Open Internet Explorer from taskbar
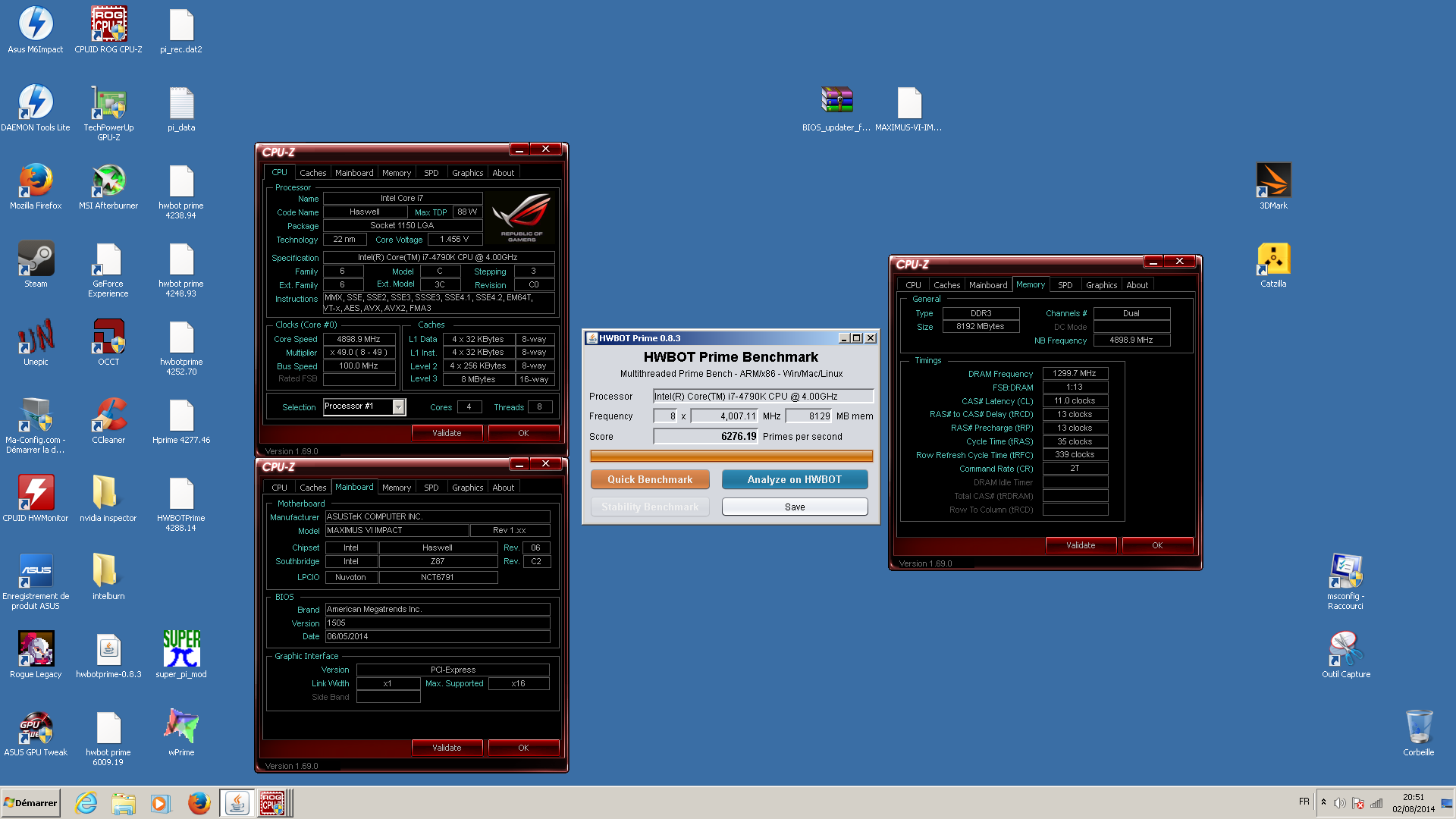This screenshot has height=819, width=1456. pyautogui.click(x=86, y=803)
